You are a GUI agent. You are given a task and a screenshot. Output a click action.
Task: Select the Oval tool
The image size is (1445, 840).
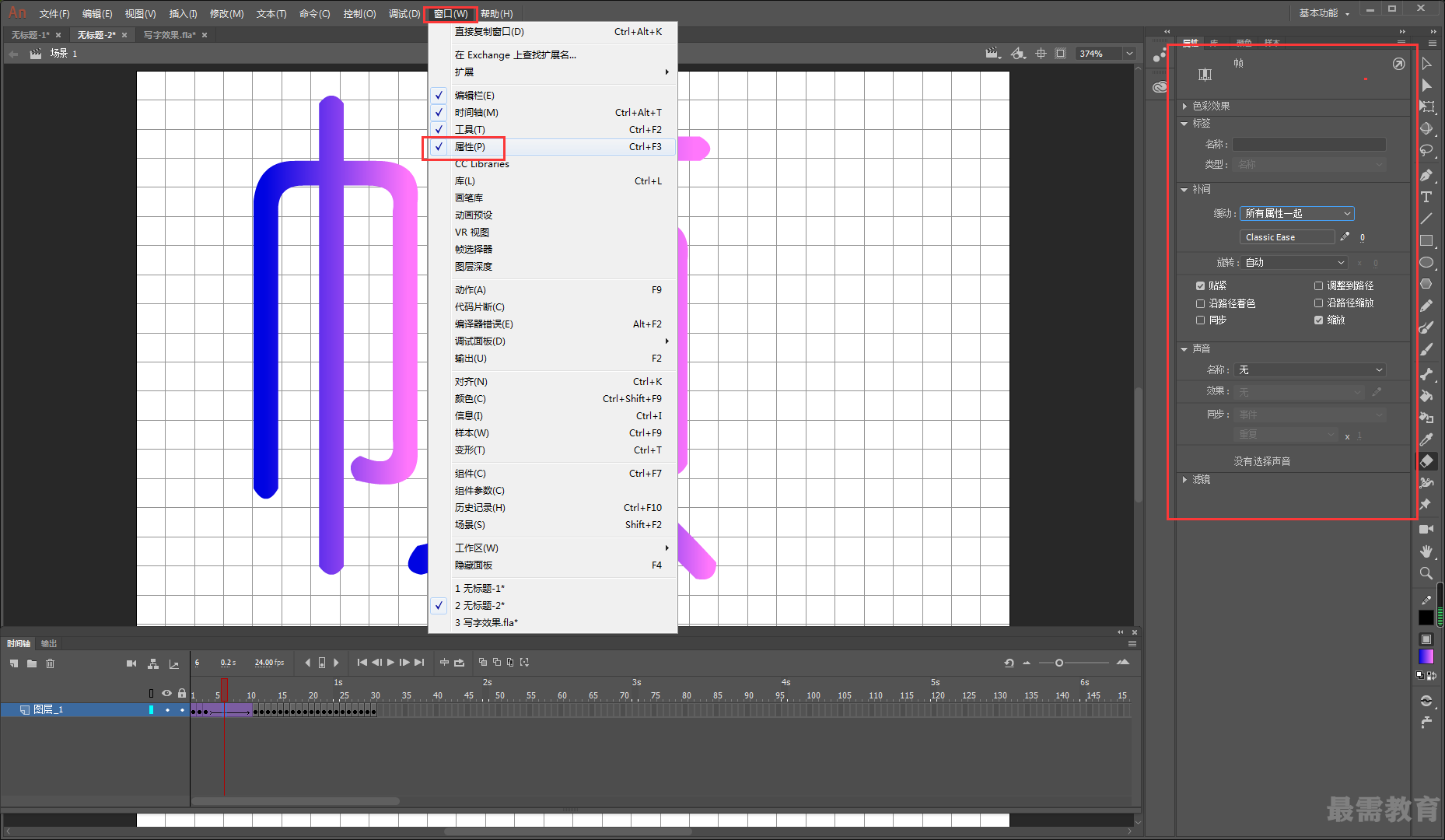(x=1426, y=262)
